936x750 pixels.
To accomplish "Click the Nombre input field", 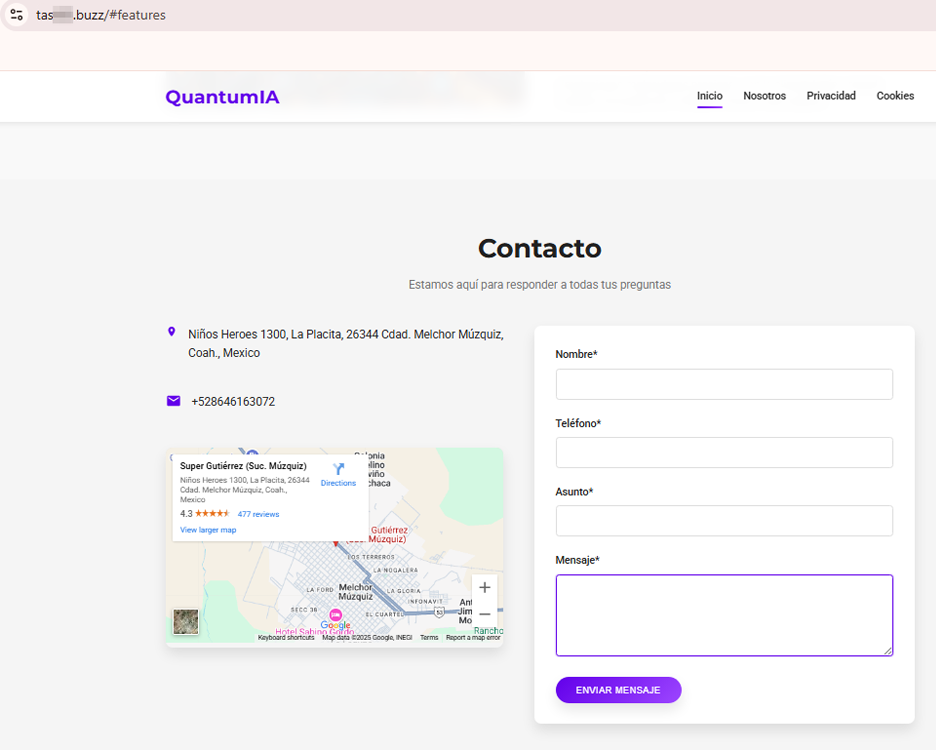I will tap(724, 384).
